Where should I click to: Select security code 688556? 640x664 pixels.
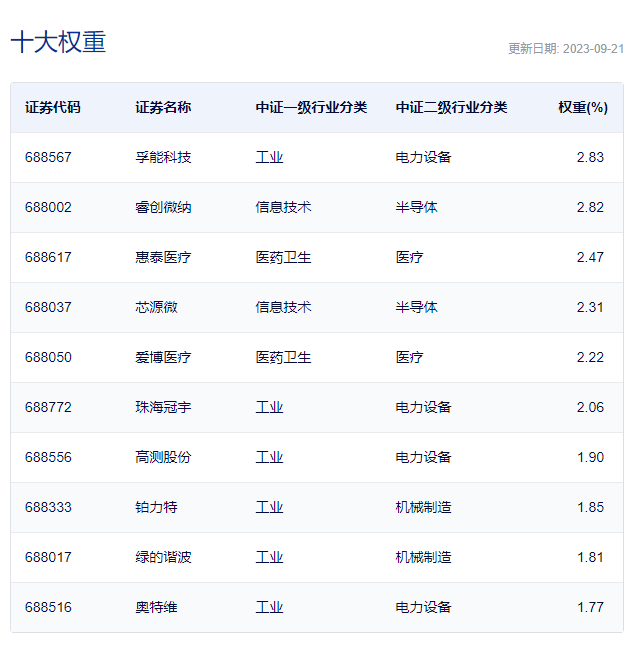point(48,457)
